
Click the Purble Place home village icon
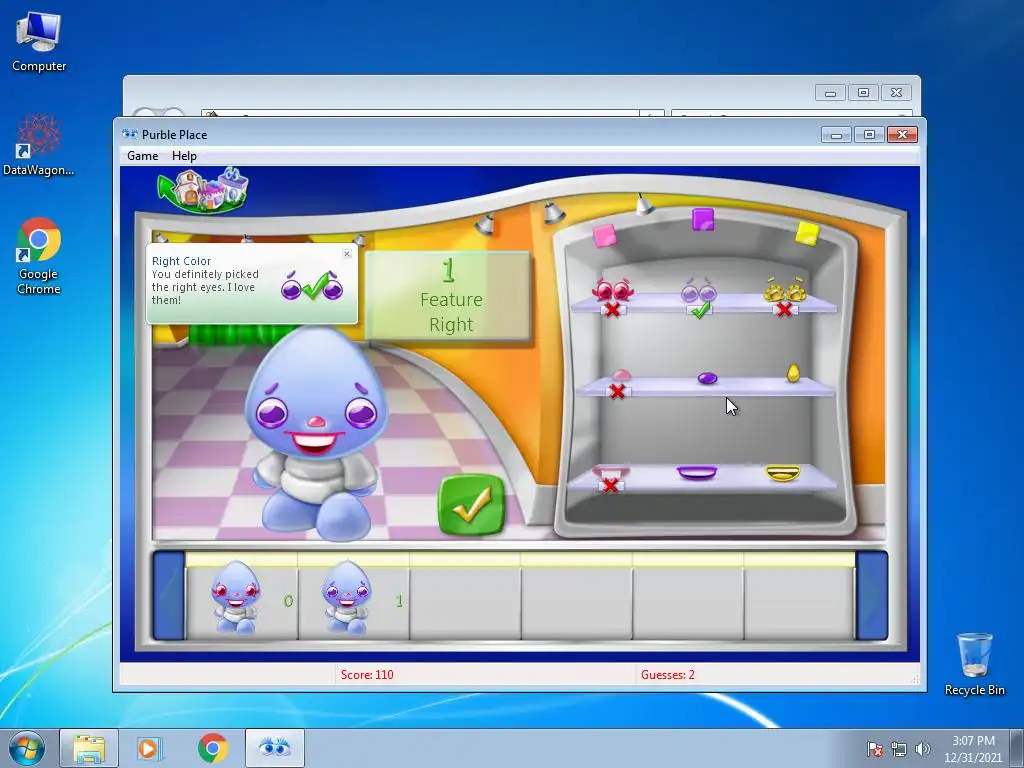pos(203,189)
